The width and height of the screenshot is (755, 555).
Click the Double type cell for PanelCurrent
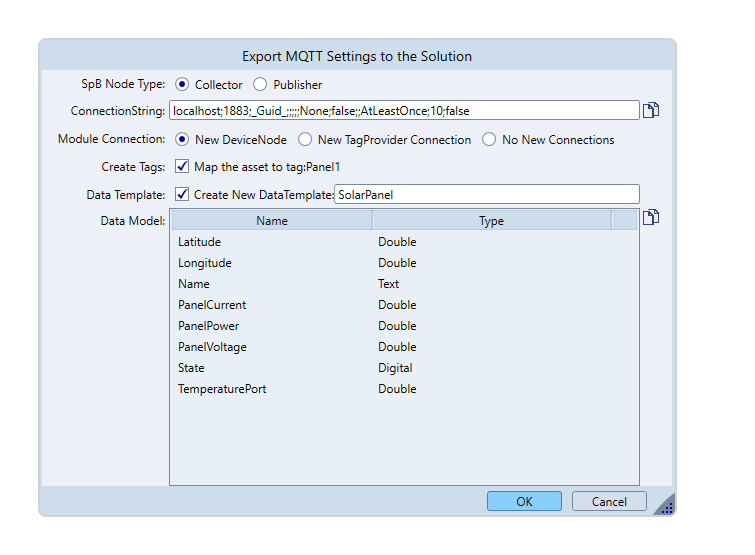tap(397, 305)
